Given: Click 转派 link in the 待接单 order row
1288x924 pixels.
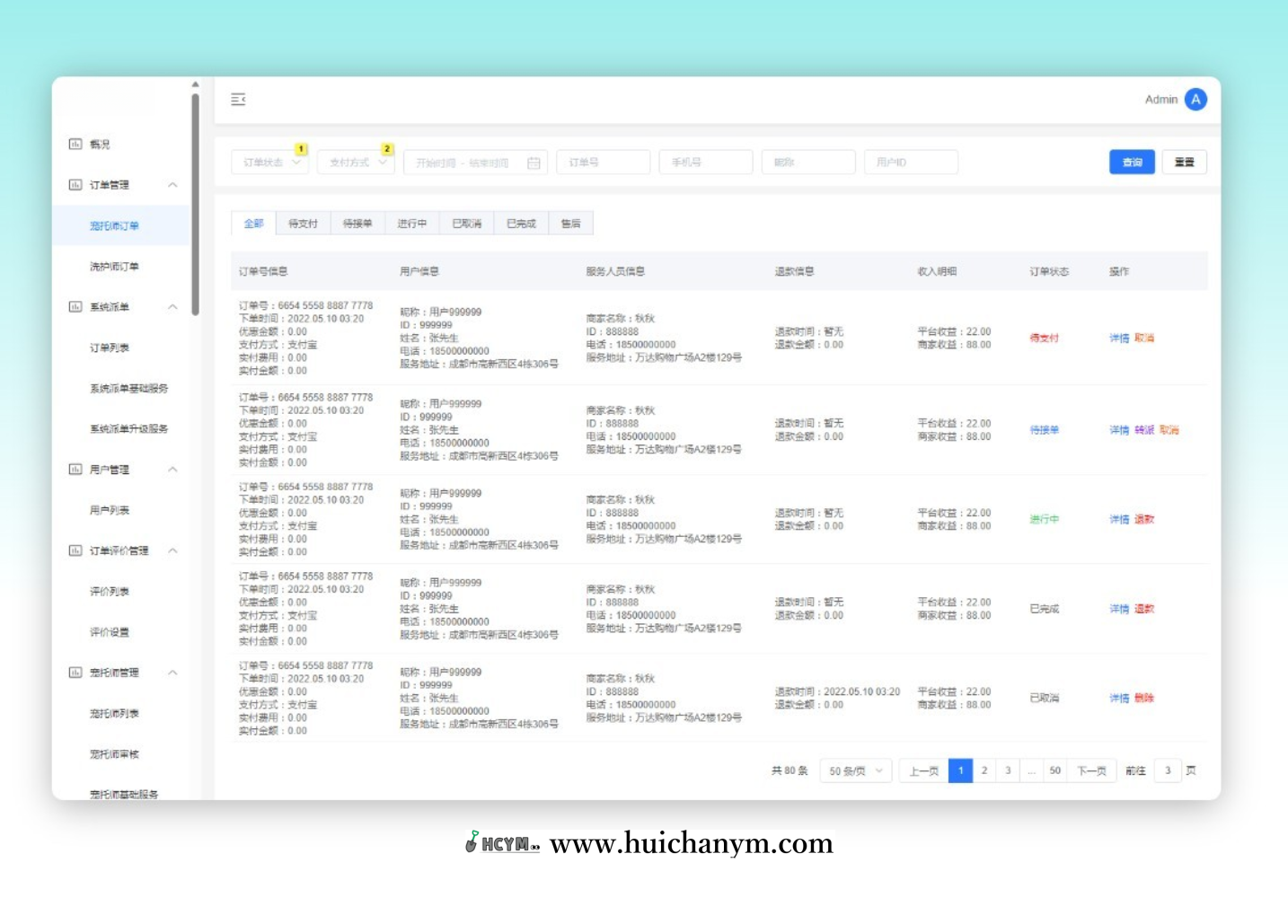Looking at the screenshot, I should coord(1143,430).
